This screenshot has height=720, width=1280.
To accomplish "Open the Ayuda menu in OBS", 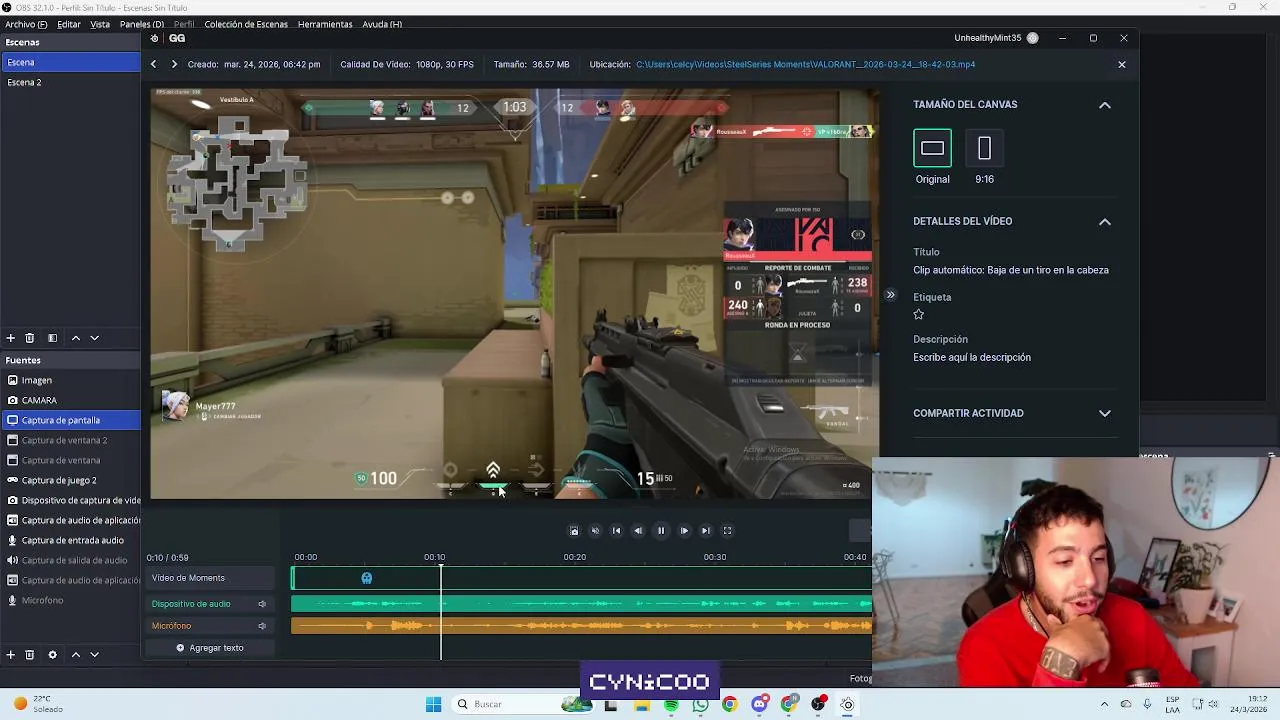I will point(382,24).
